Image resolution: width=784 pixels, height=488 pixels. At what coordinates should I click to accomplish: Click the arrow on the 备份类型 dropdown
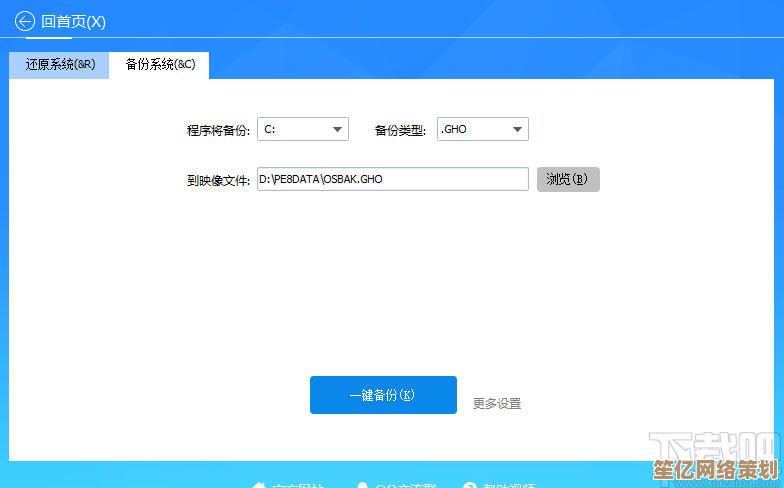pyautogui.click(x=517, y=129)
